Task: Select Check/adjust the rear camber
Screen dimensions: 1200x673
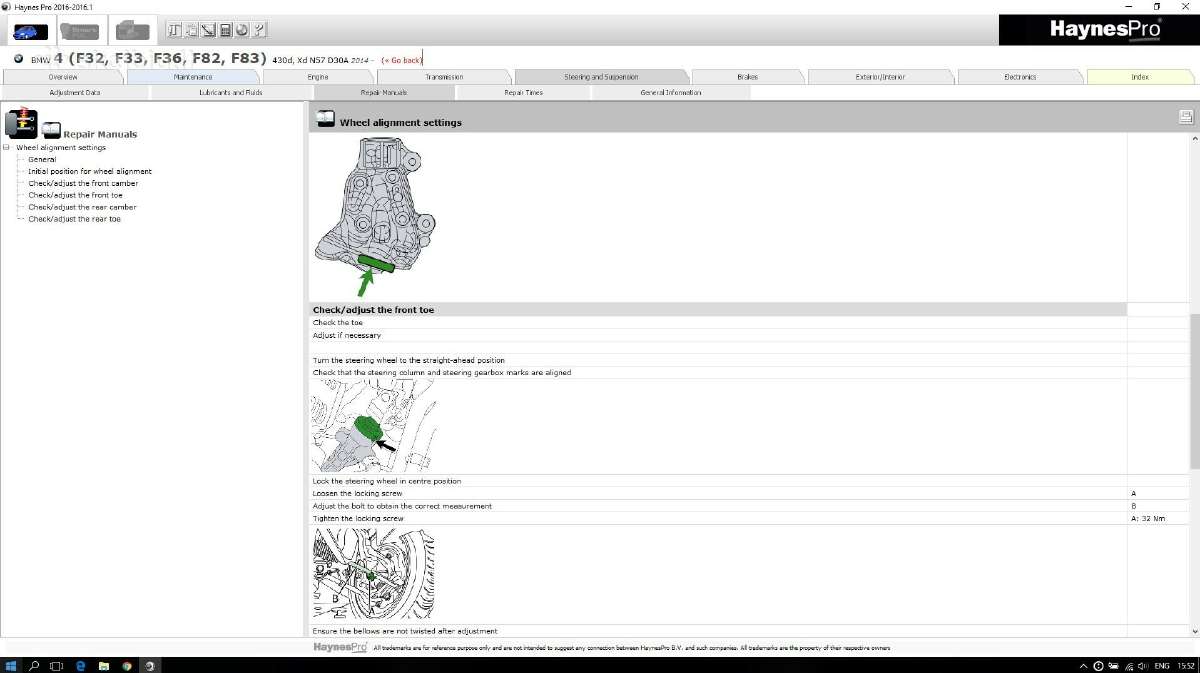Action: tap(82, 207)
